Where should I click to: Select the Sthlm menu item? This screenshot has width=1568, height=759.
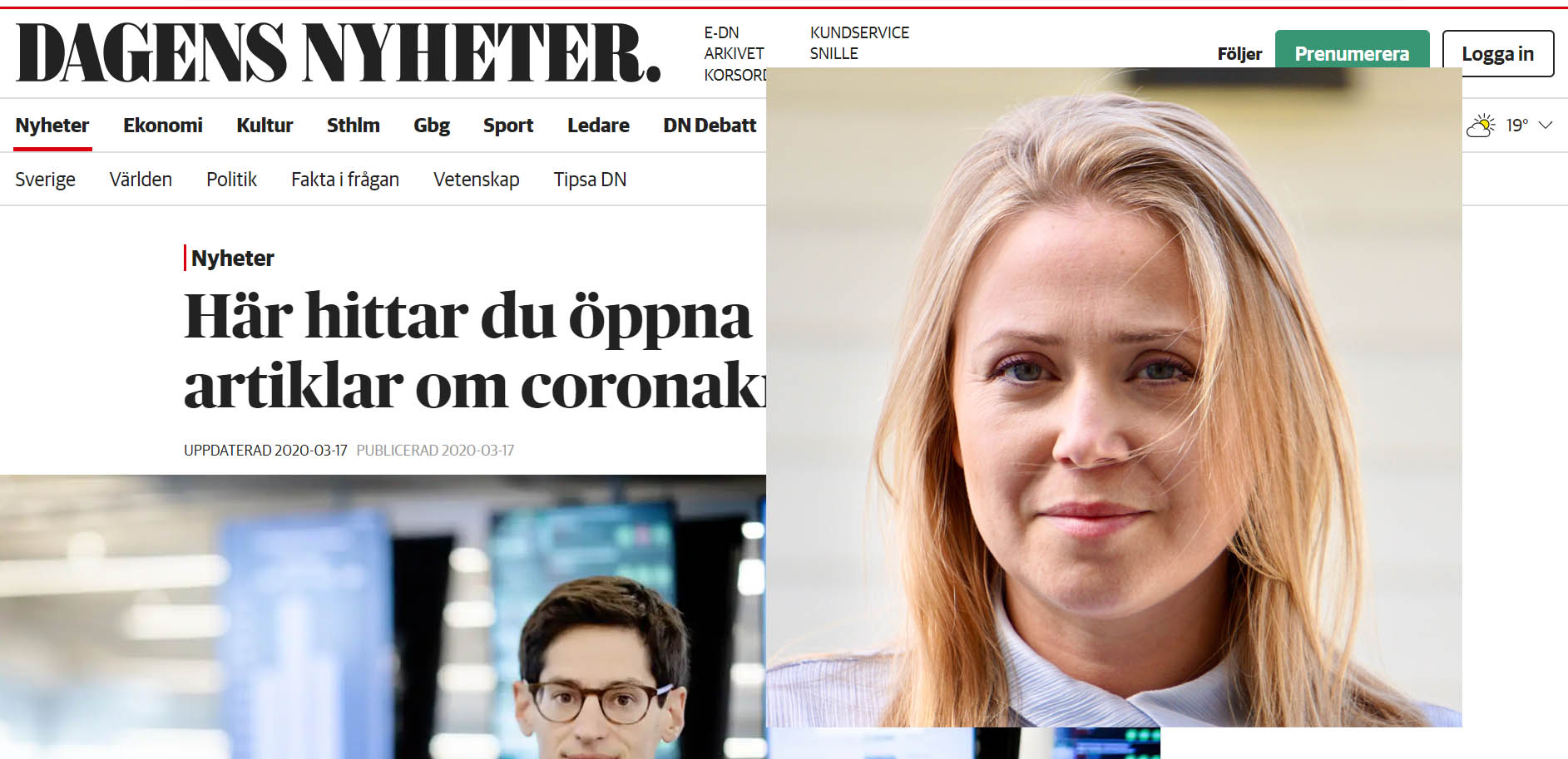353,126
